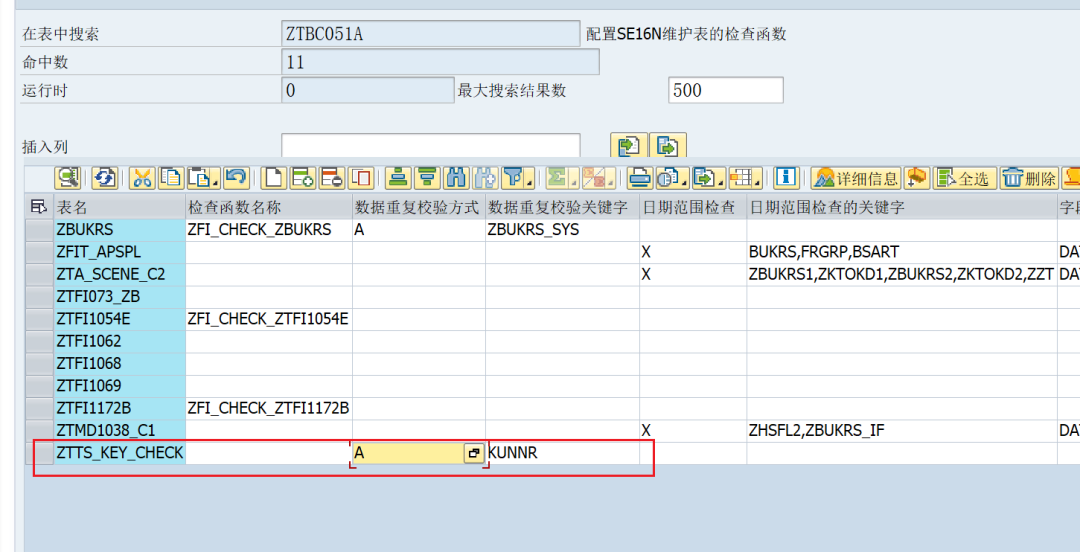Screen dimensions: 1080x552
Task: Click the Undo arrow icon
Action: click(x=236, y=177)
